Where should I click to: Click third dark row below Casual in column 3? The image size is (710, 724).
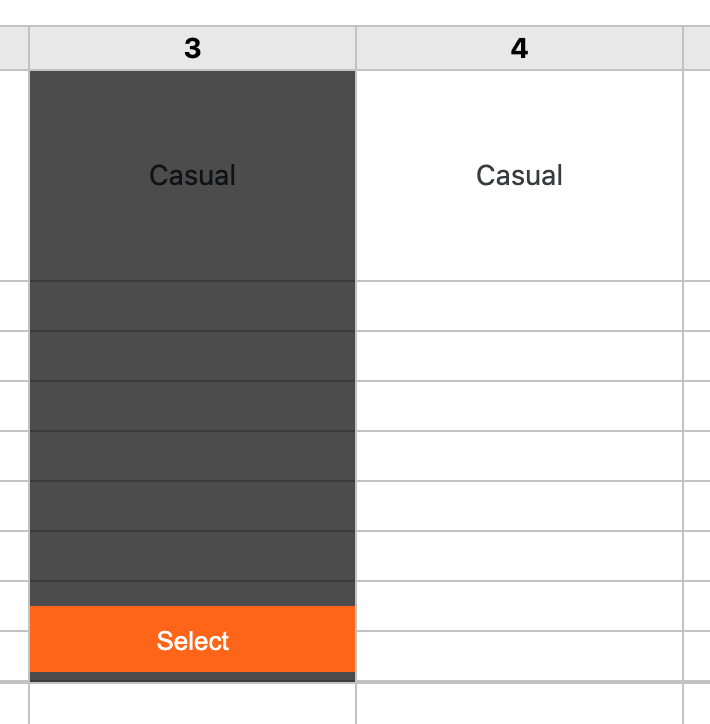click(193, 406)
